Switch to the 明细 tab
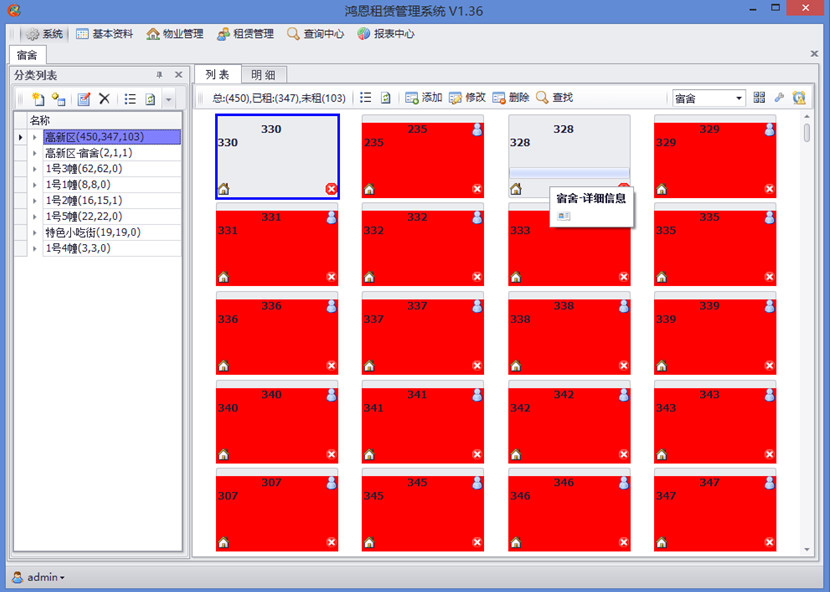Image resolution: width=830 pixels, height=592 pixels. tap(264, 75)
